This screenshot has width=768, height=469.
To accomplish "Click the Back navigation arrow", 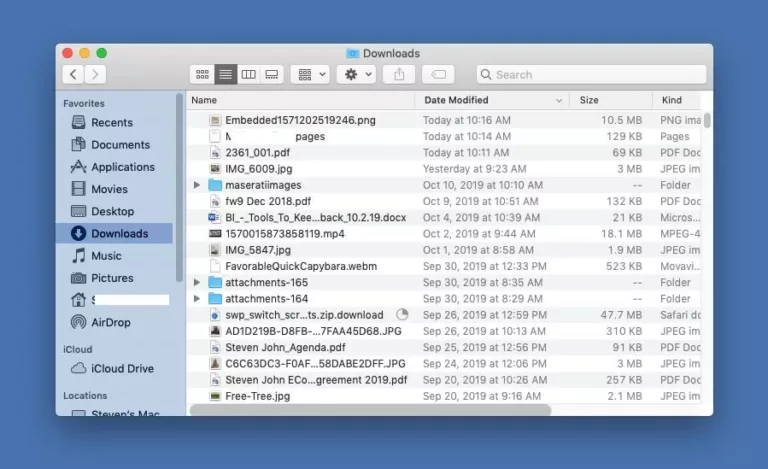I will (x=73, y=75).
